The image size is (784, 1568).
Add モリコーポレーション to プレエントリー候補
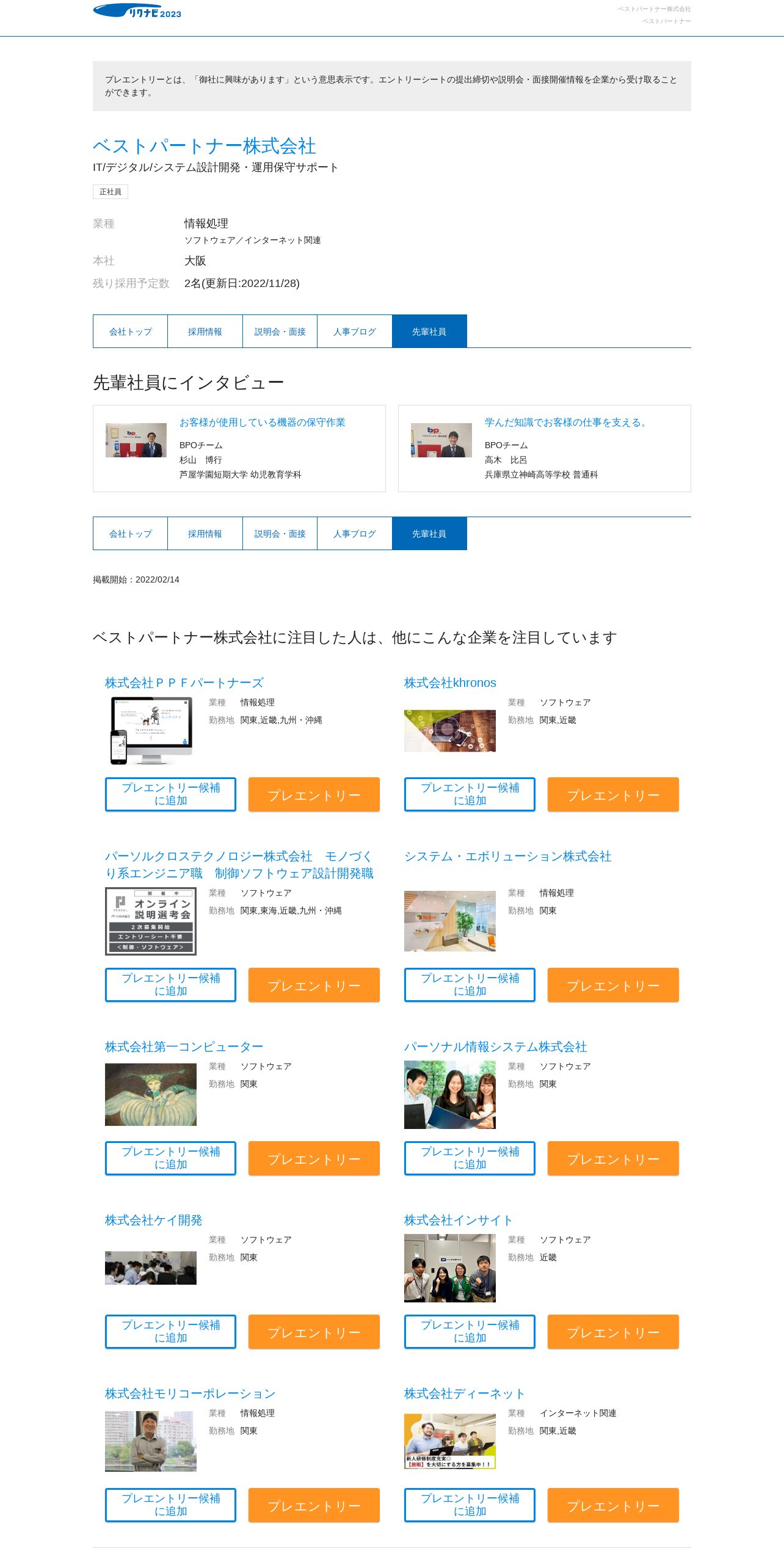[x=170, y=1505]
